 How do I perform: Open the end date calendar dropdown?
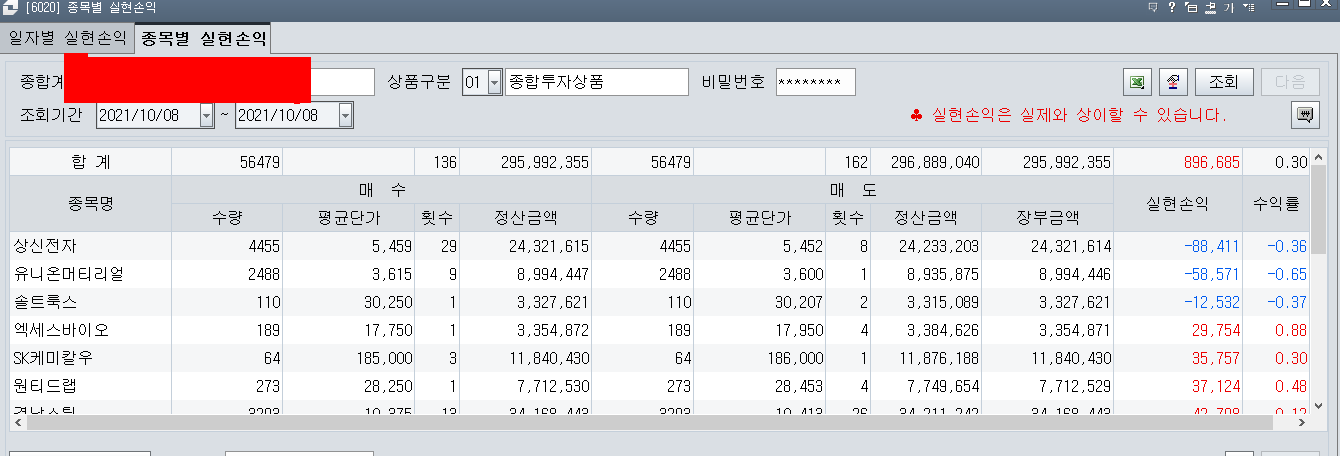point(346,115)
